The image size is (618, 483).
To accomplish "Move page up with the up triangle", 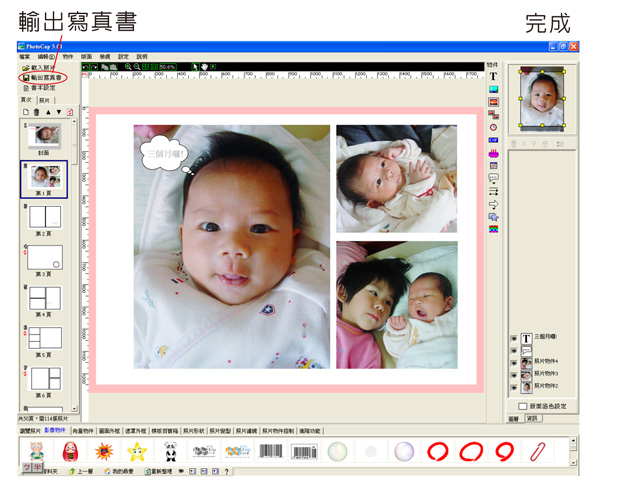I will [48, 112].
